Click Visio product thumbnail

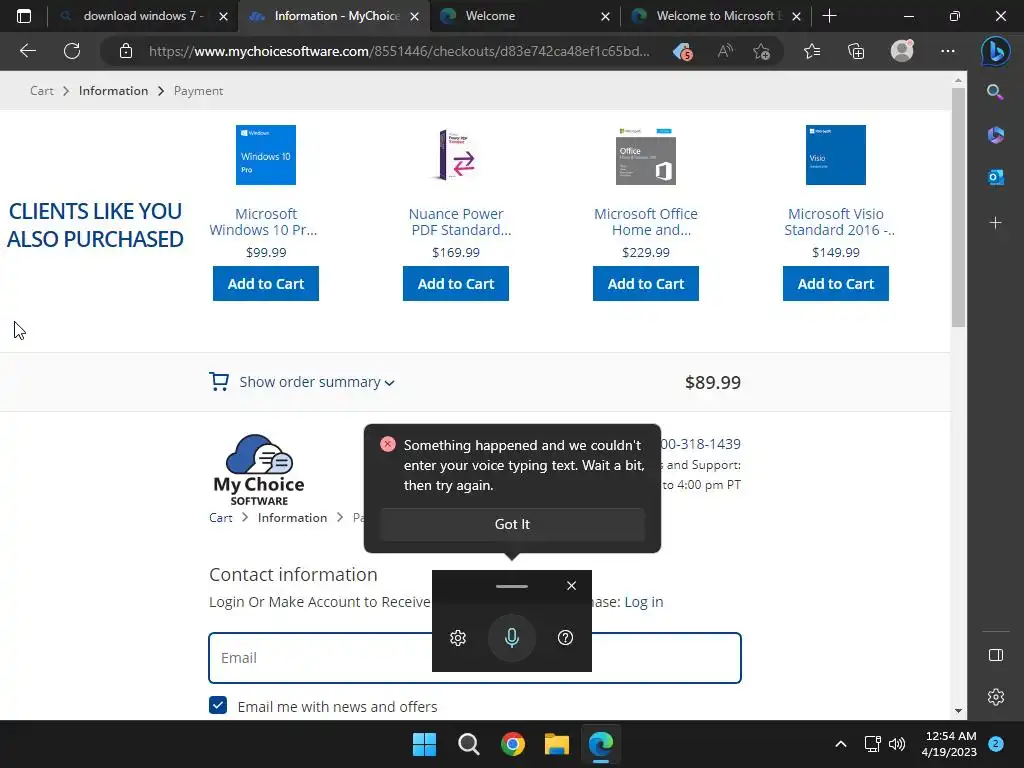click(x=836, y=155)
